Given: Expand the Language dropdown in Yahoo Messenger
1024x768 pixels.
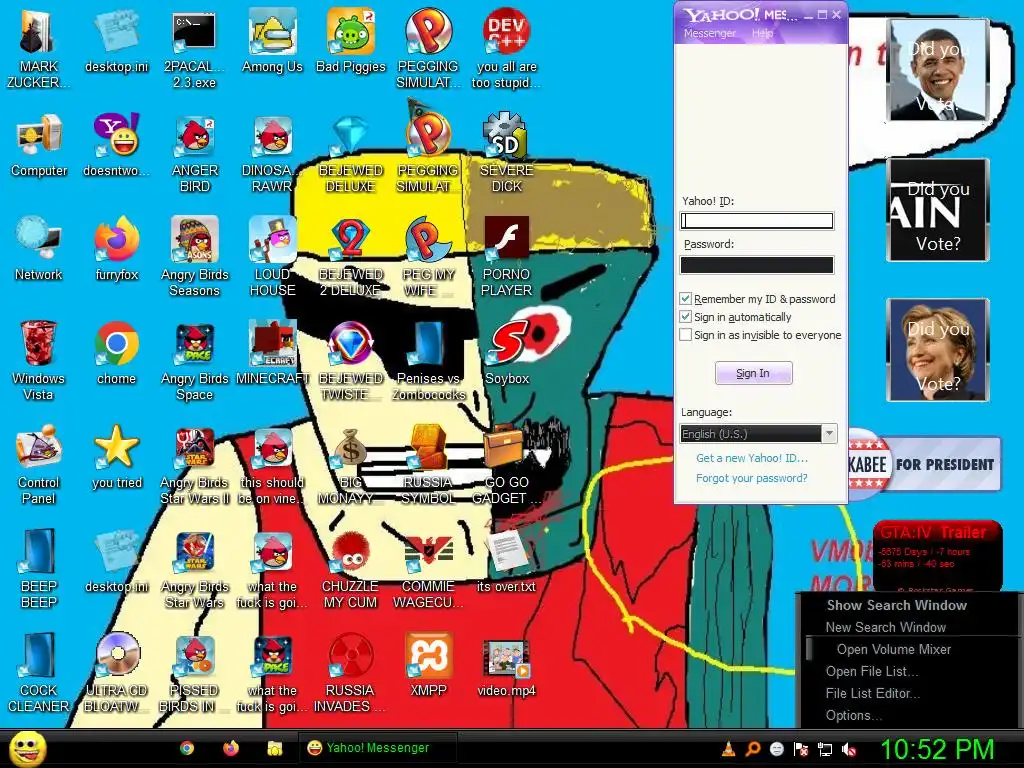Looking at the screenshot, I should coord(829,434).
